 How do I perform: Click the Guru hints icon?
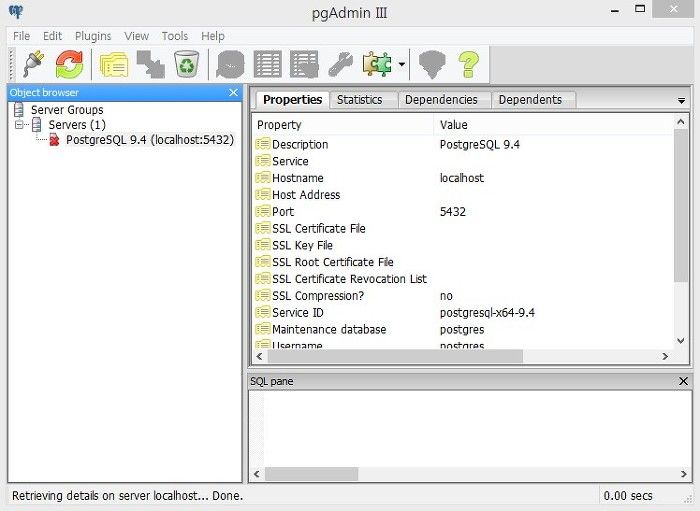click(x=432, y=64)
